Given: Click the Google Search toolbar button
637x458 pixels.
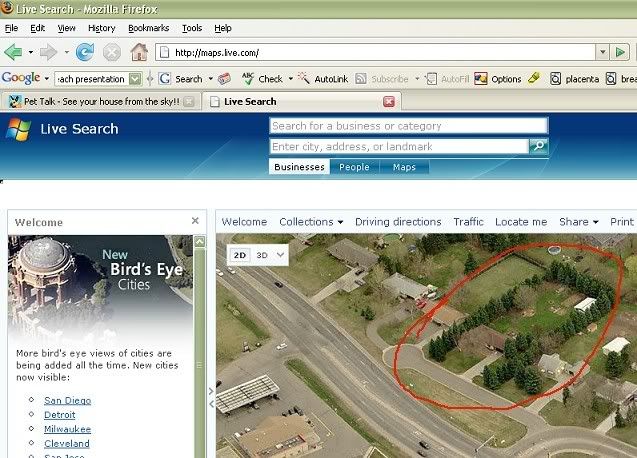Looking at the screenshot, I should click(x=181, y=78).
